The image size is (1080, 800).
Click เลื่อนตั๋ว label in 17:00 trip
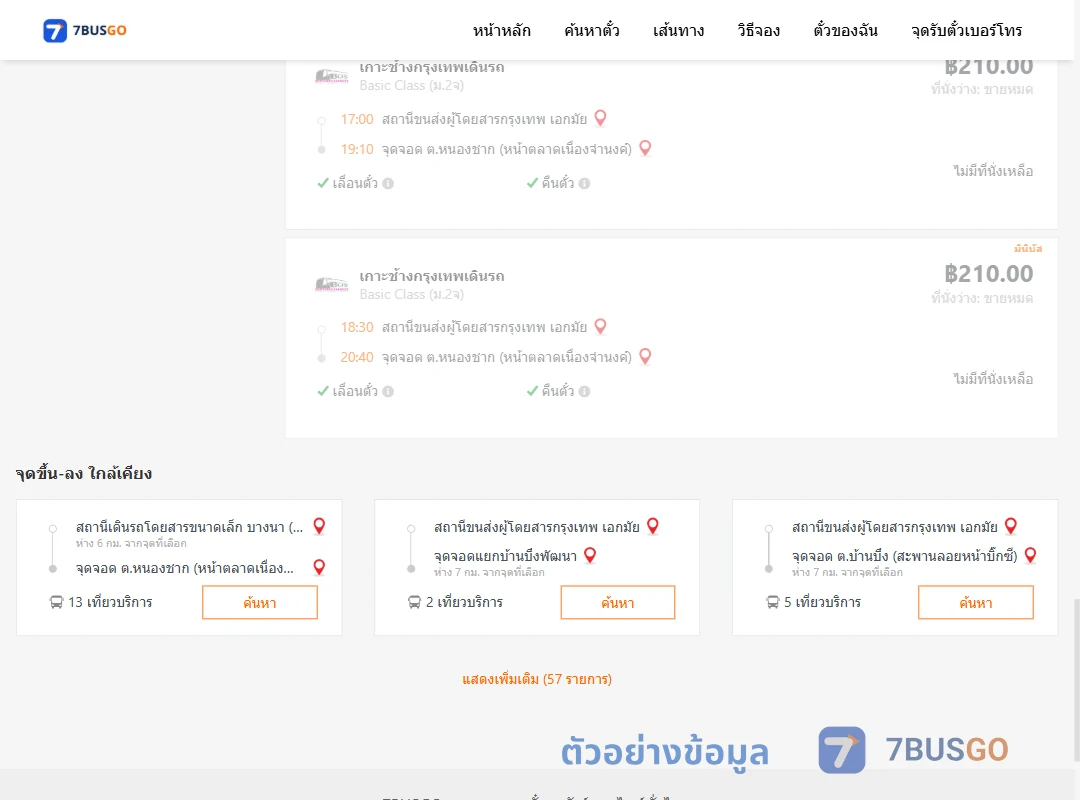coord(355,183)
